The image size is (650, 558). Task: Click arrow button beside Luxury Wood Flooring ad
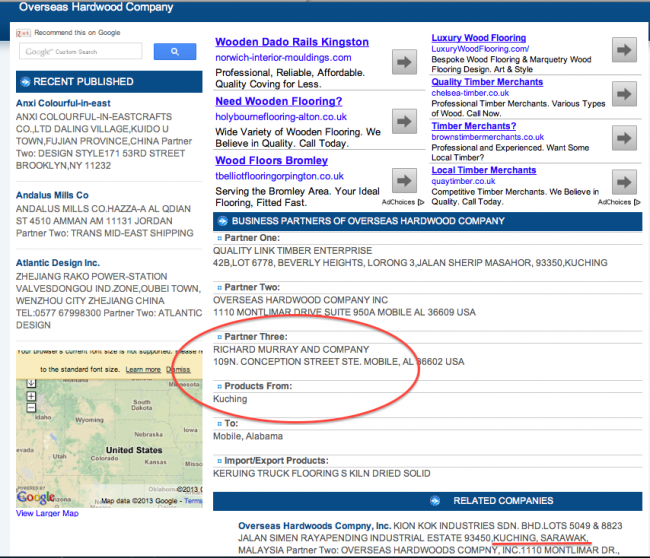(x=624, y=50)
